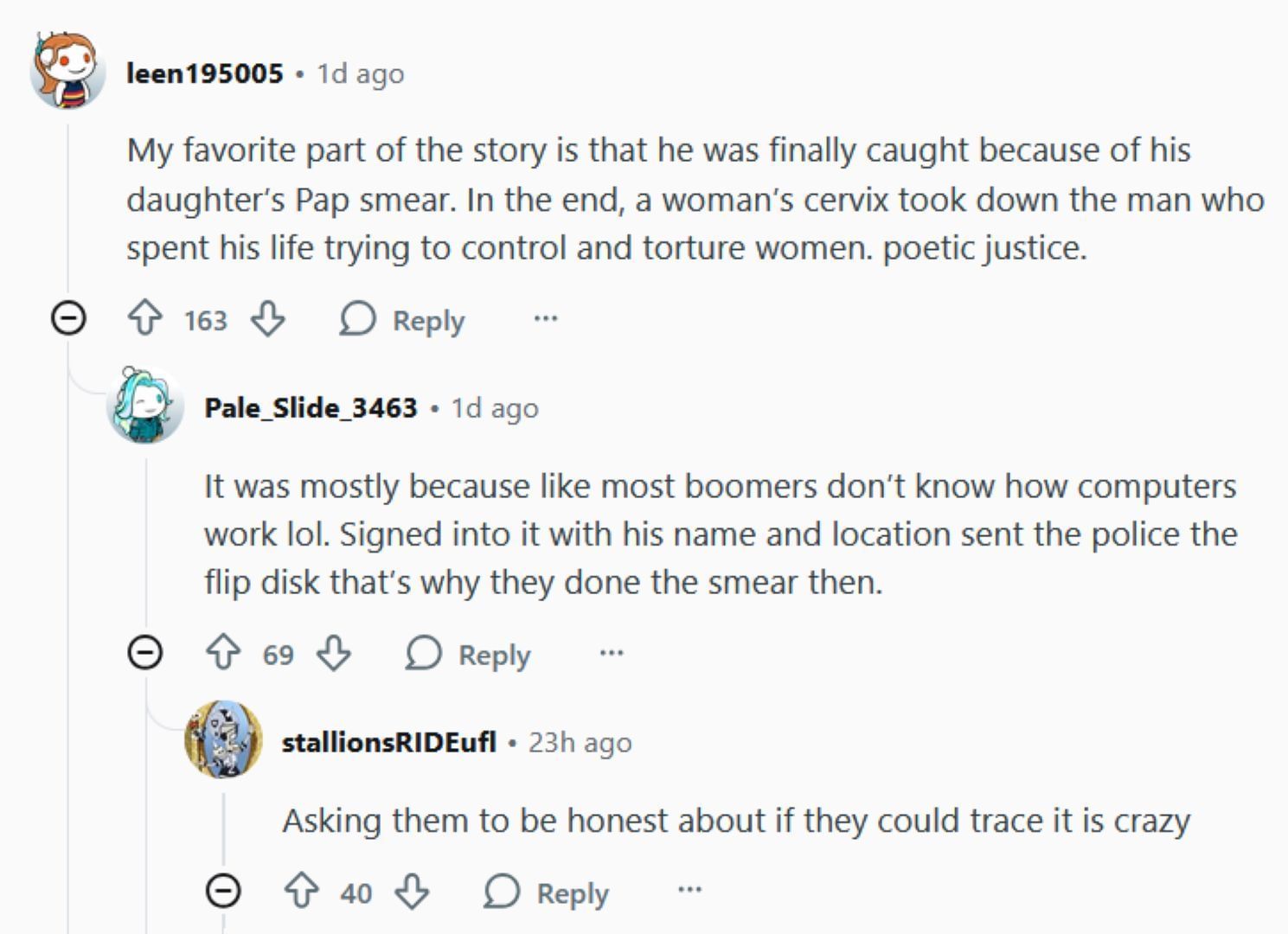Collapse stallionsRIDEufl's comment thread
This screenshot has width=1288, height=934.
[x=223, y=890]
